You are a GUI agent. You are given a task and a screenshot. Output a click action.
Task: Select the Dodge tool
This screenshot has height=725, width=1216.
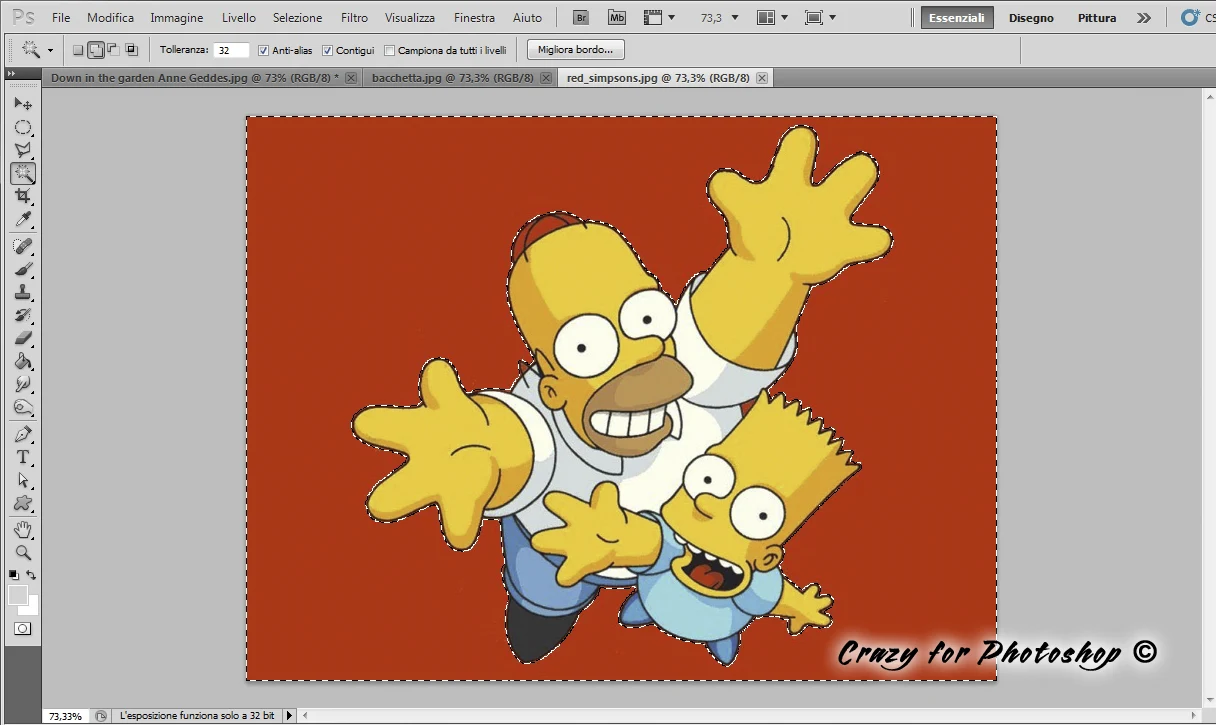[22, 407]
